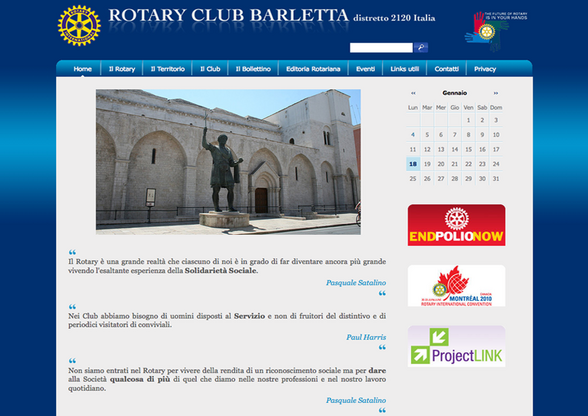Click the distretto 2120 Italia text

(394, 18)
